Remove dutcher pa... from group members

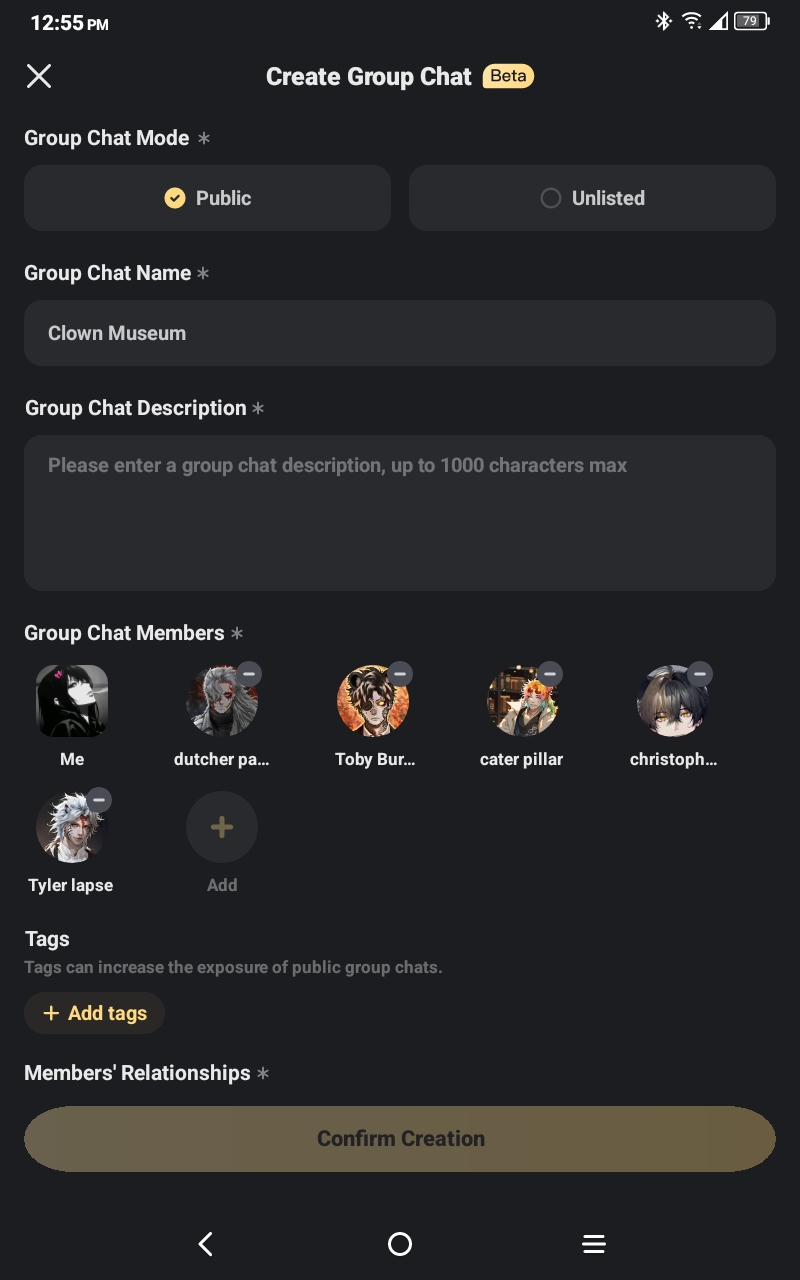coord(249,674)
